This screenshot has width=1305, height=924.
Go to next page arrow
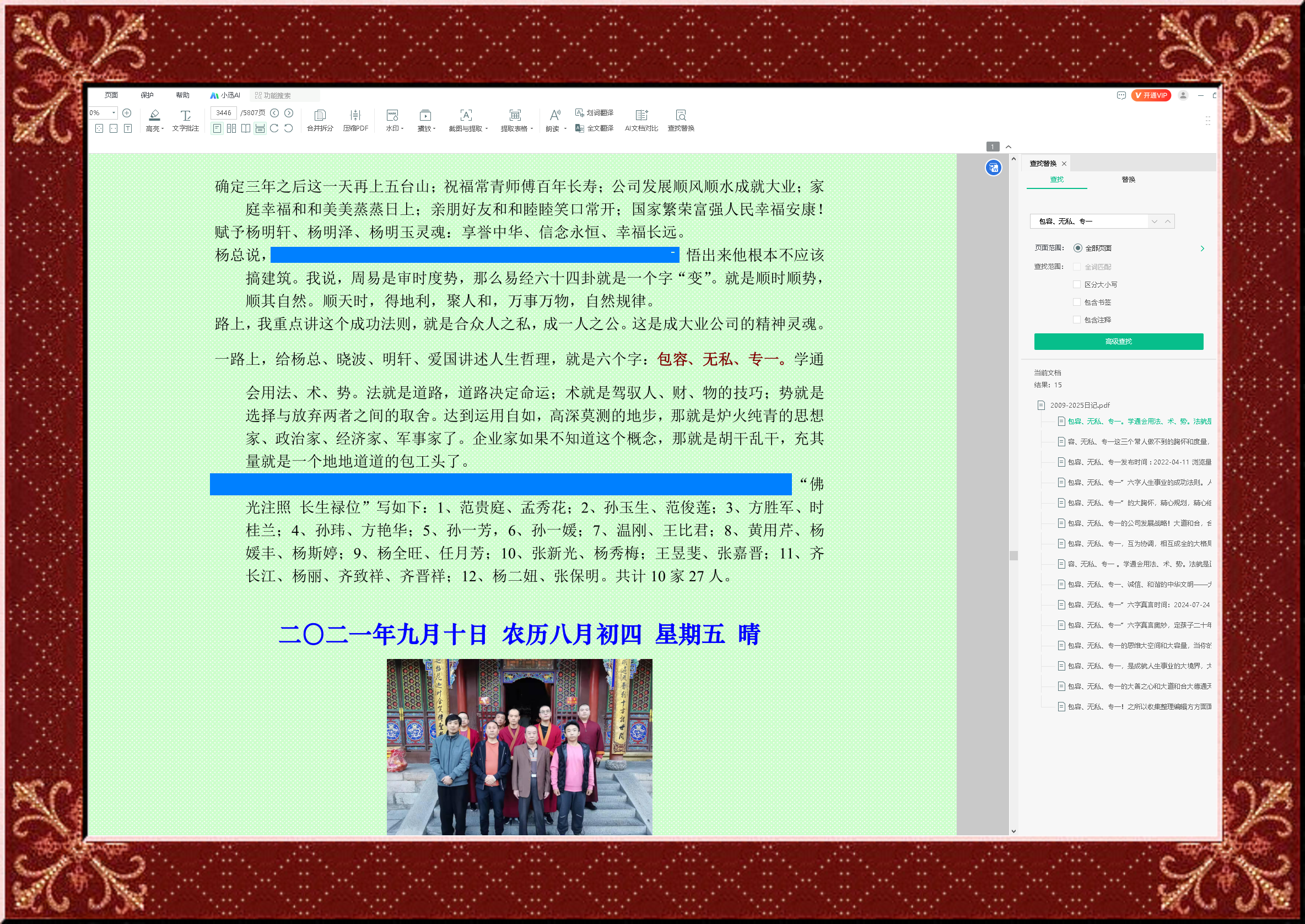click(x=289, y=112)
